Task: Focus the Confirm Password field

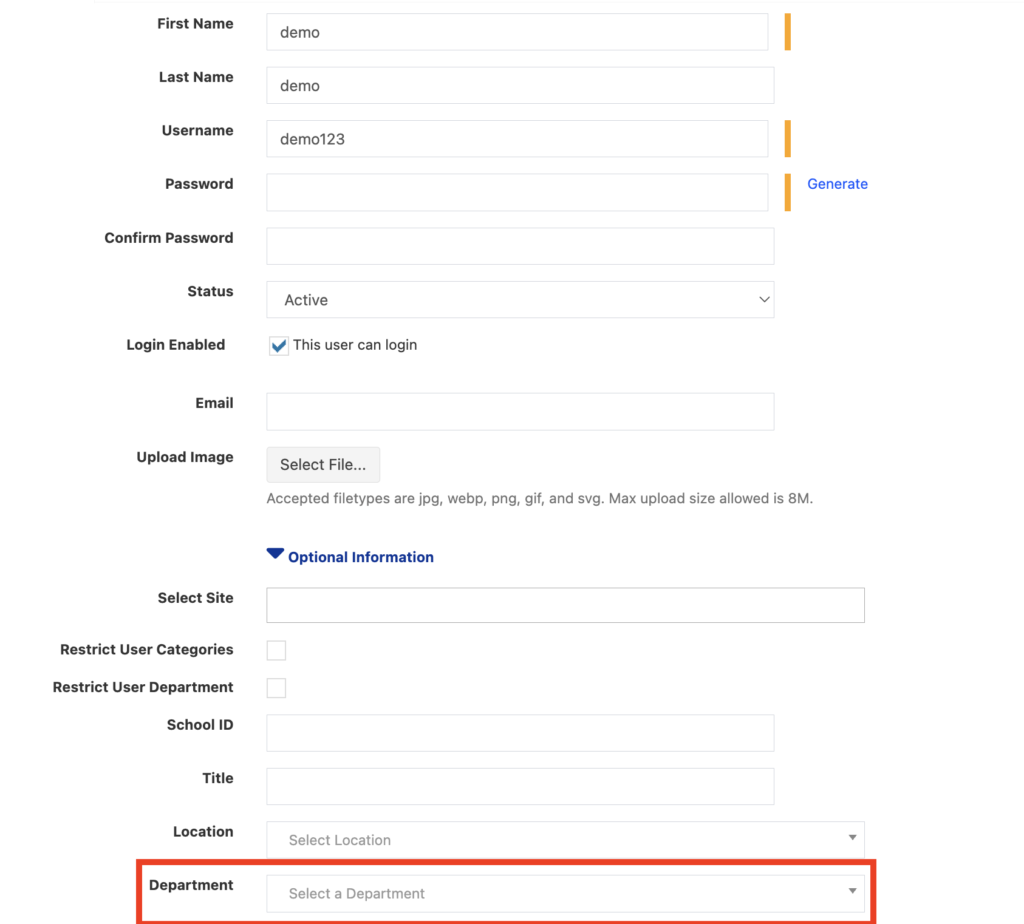Action: pyautogui.click(x=519, y=246)
